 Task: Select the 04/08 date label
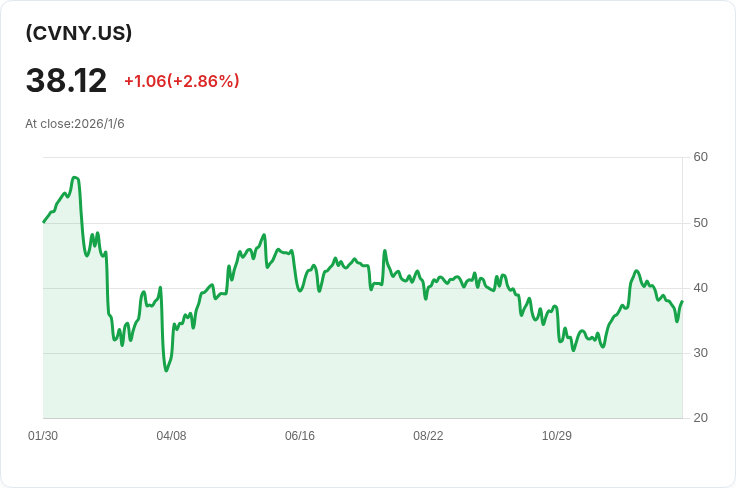pyautogui.click(x=171, y=436)
